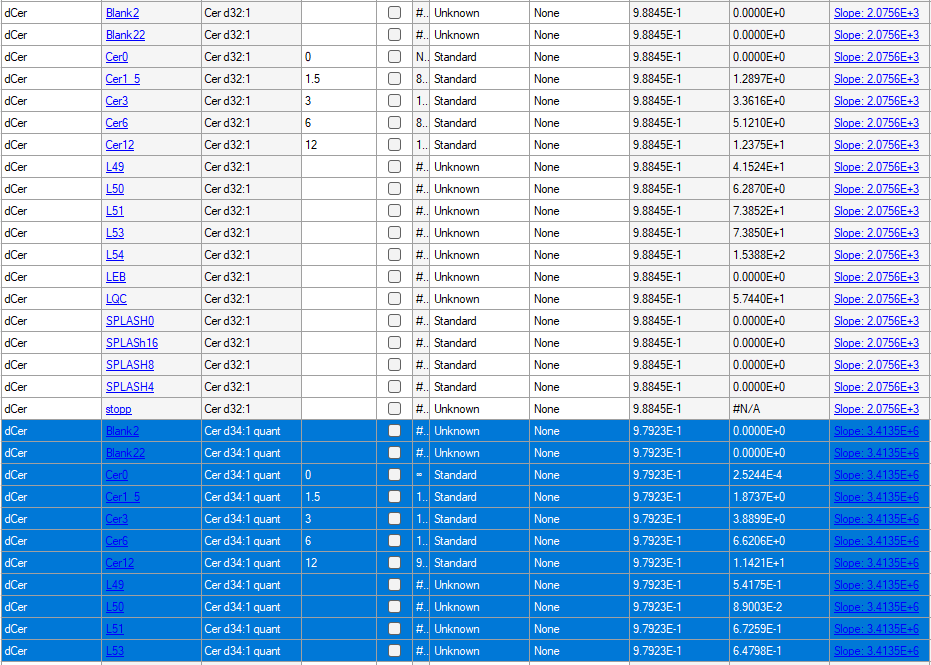Open the Slope 3.4135E+6 link for Cer6 d34:1 quant
This screenshot has height=665, width=931.
pyautogui.click(x=876, y=541)
